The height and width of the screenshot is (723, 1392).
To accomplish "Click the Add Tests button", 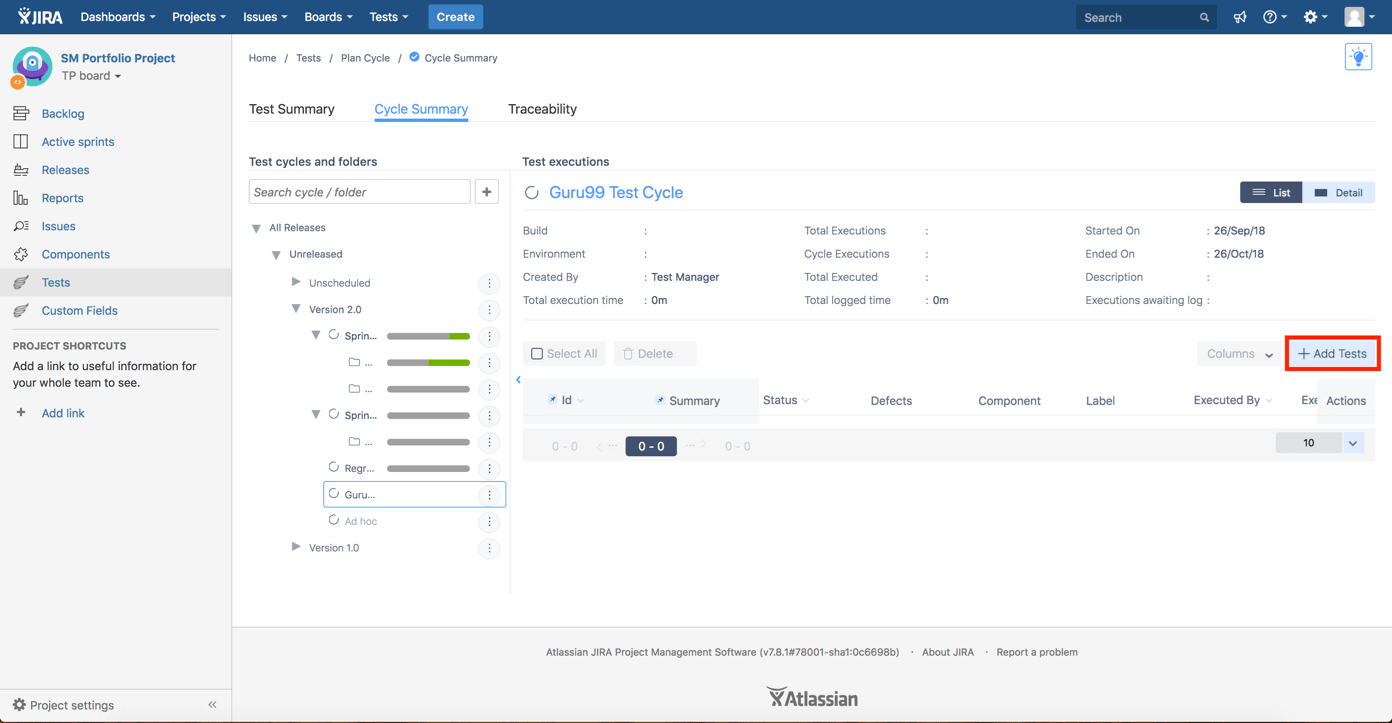I will pyautogui.click(x=1332, y=354).
